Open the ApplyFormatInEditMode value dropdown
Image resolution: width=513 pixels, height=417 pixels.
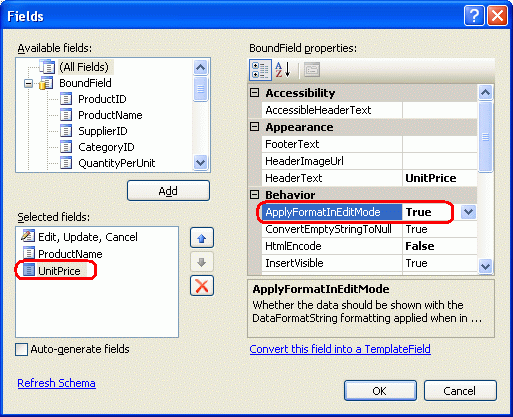tap(468, 212)
